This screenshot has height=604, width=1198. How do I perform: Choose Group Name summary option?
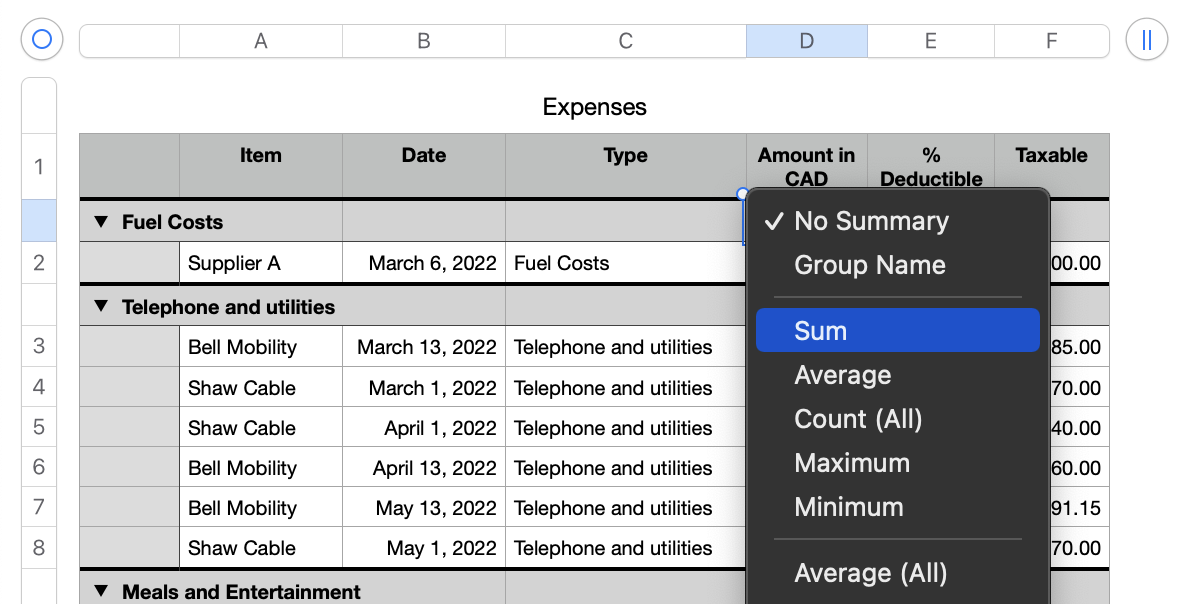[x=869, y=265]
